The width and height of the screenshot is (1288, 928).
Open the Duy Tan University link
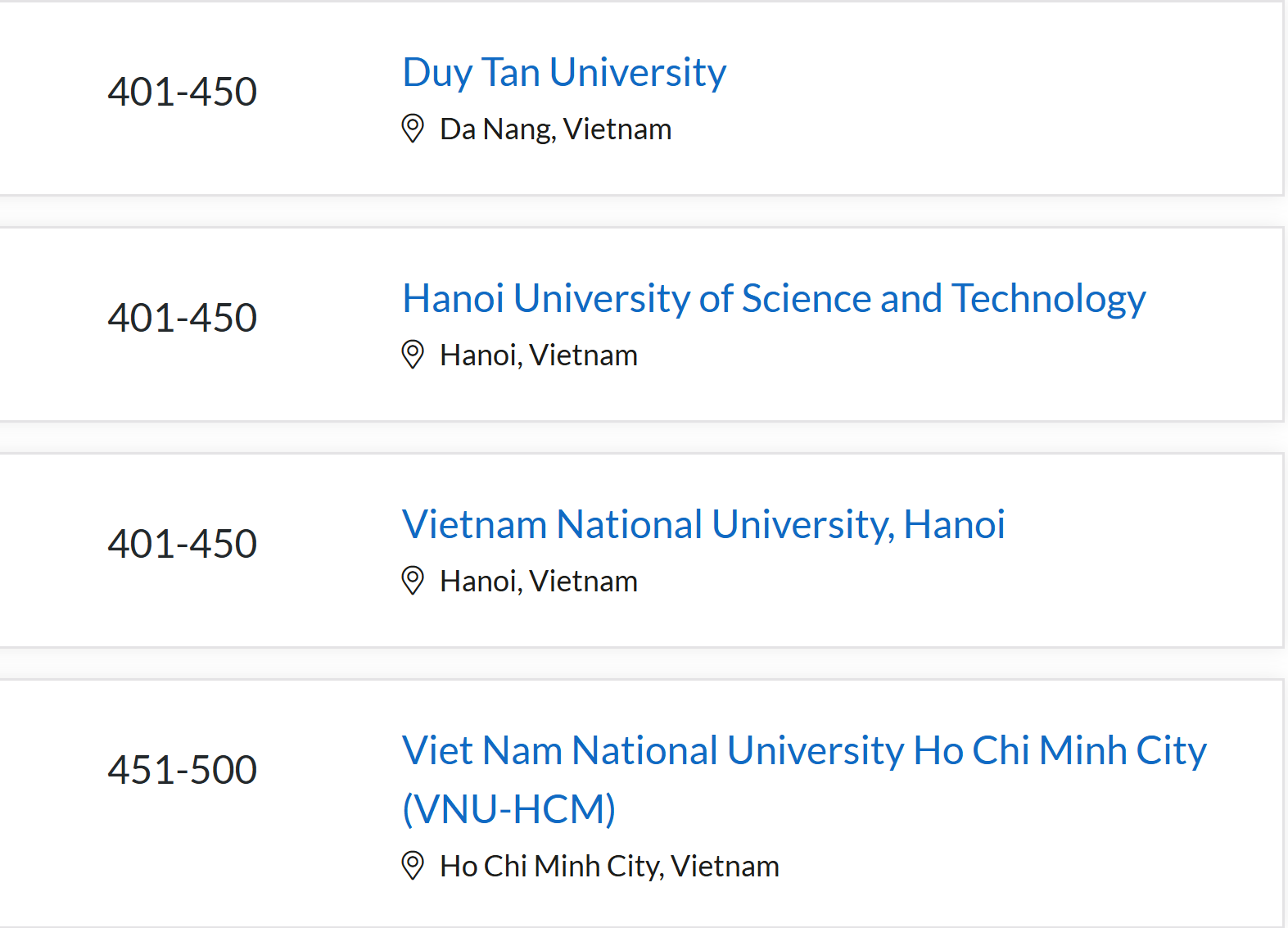coord(564,73)
